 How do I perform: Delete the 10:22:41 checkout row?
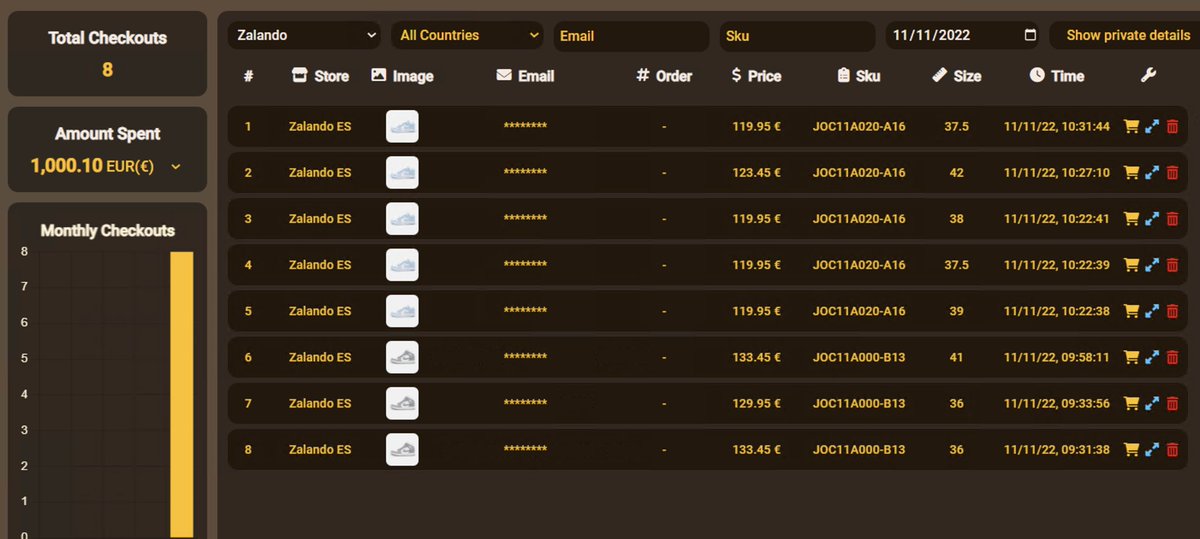(1172, 219)
